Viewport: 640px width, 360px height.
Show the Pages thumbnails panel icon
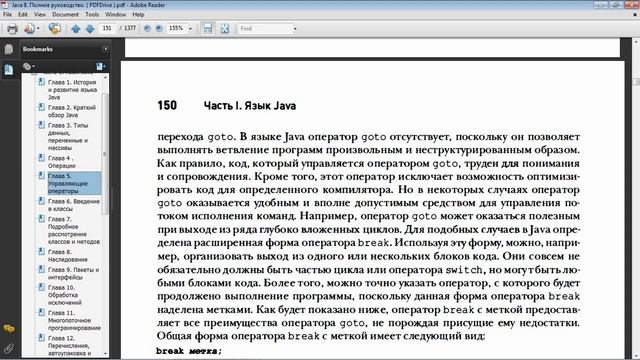pyautogui.click(x=9, y=49)
